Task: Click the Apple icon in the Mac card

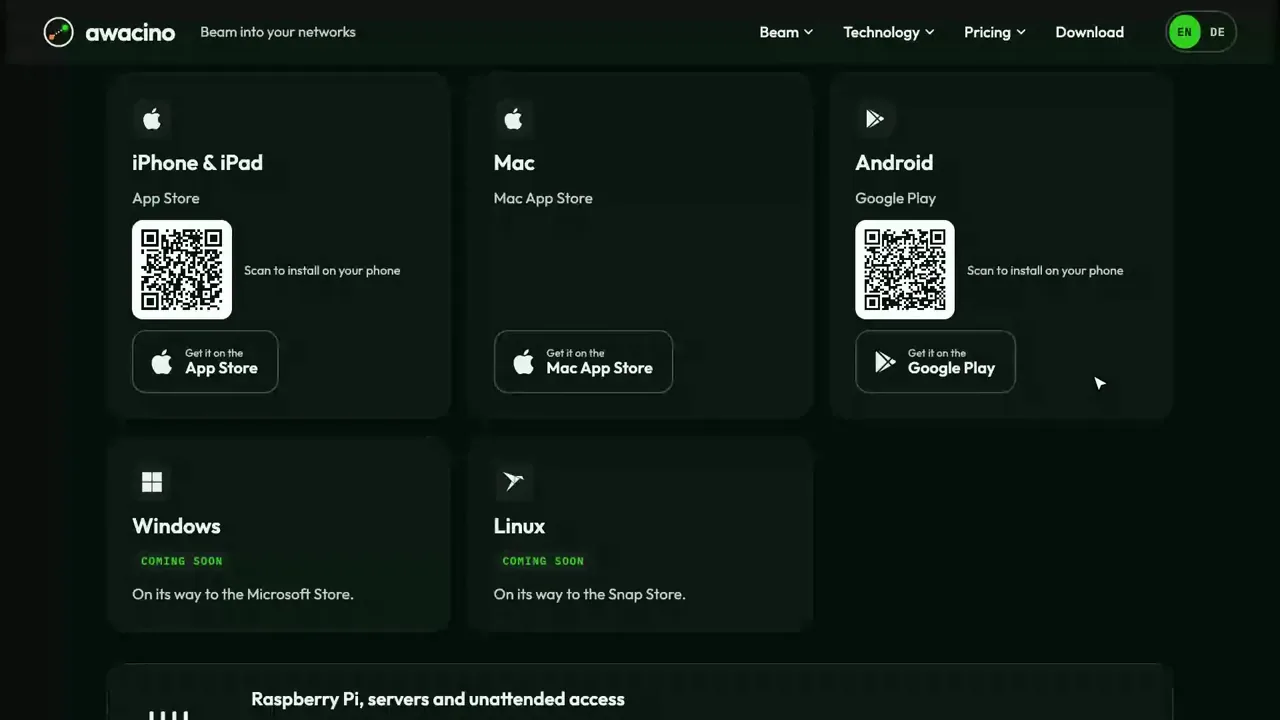Action: click(513, 120)
